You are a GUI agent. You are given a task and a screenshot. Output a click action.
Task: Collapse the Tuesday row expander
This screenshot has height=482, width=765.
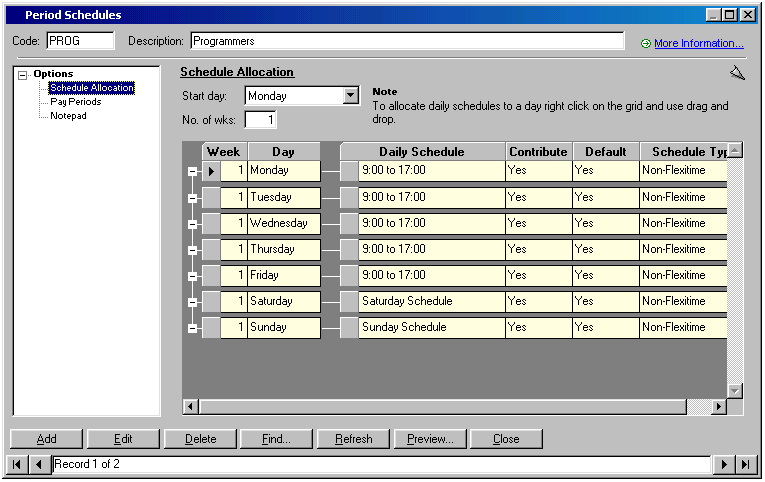point(192,198)
